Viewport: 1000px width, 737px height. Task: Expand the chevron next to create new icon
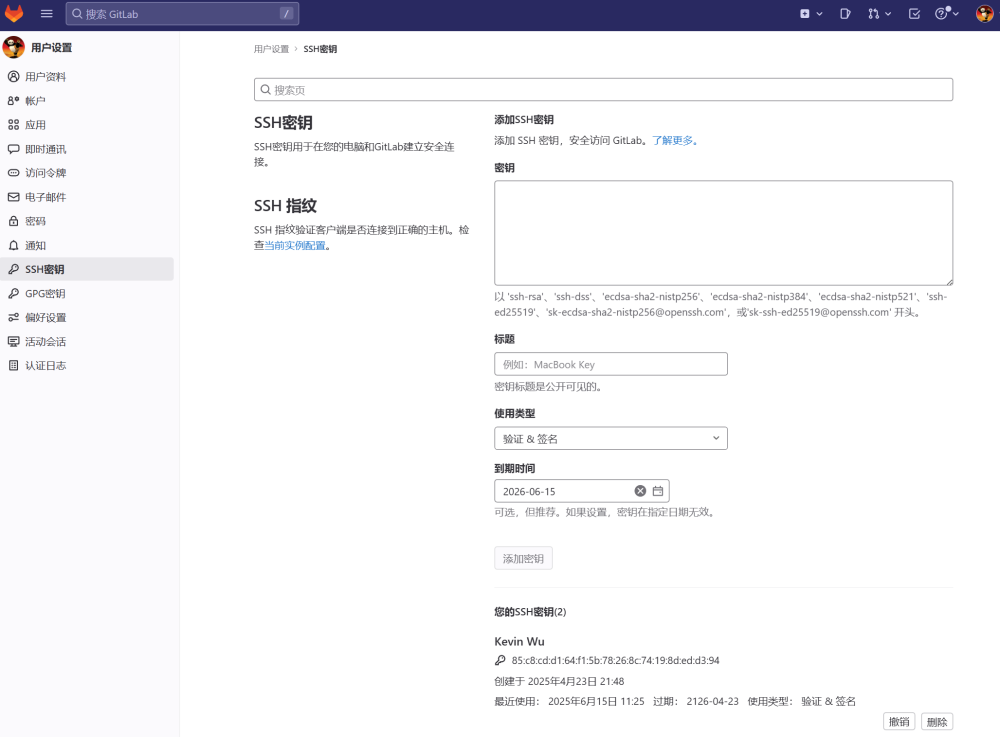click(x=818, y=14)
